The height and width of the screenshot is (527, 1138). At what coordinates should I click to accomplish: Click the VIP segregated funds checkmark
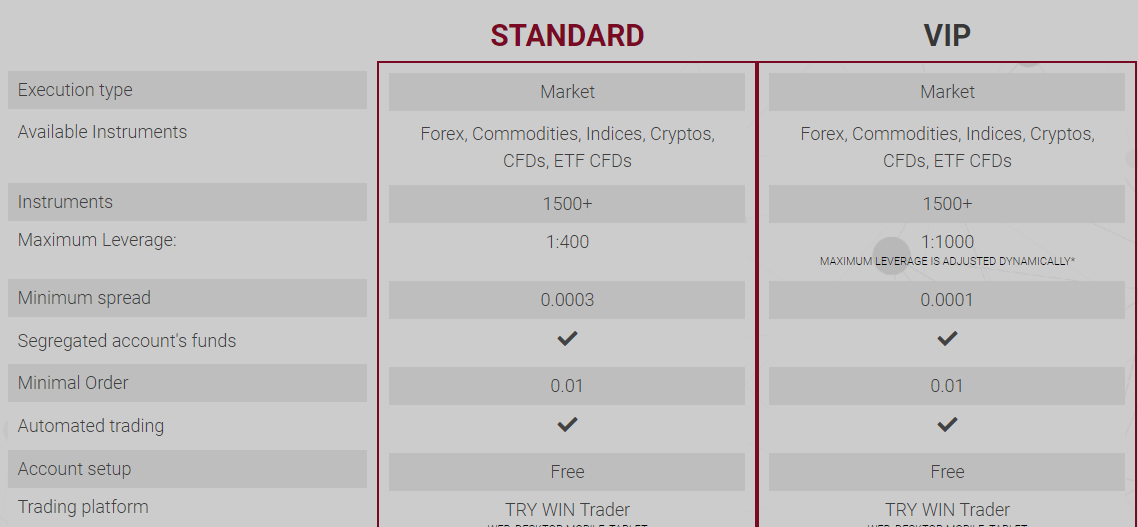[947, 338]
